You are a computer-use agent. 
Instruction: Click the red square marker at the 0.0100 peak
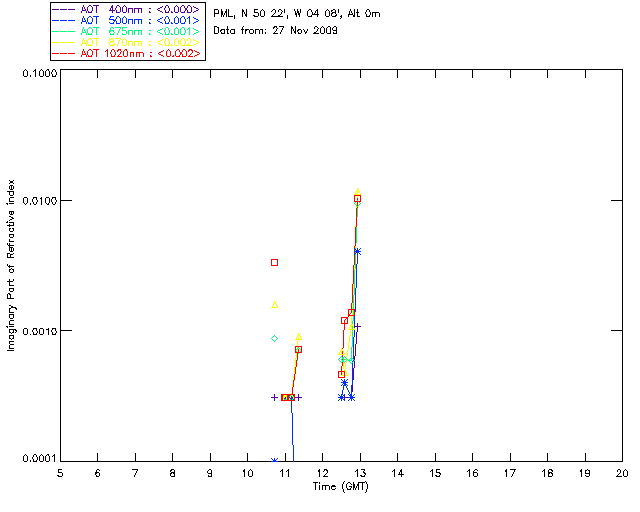pos(358,199)
